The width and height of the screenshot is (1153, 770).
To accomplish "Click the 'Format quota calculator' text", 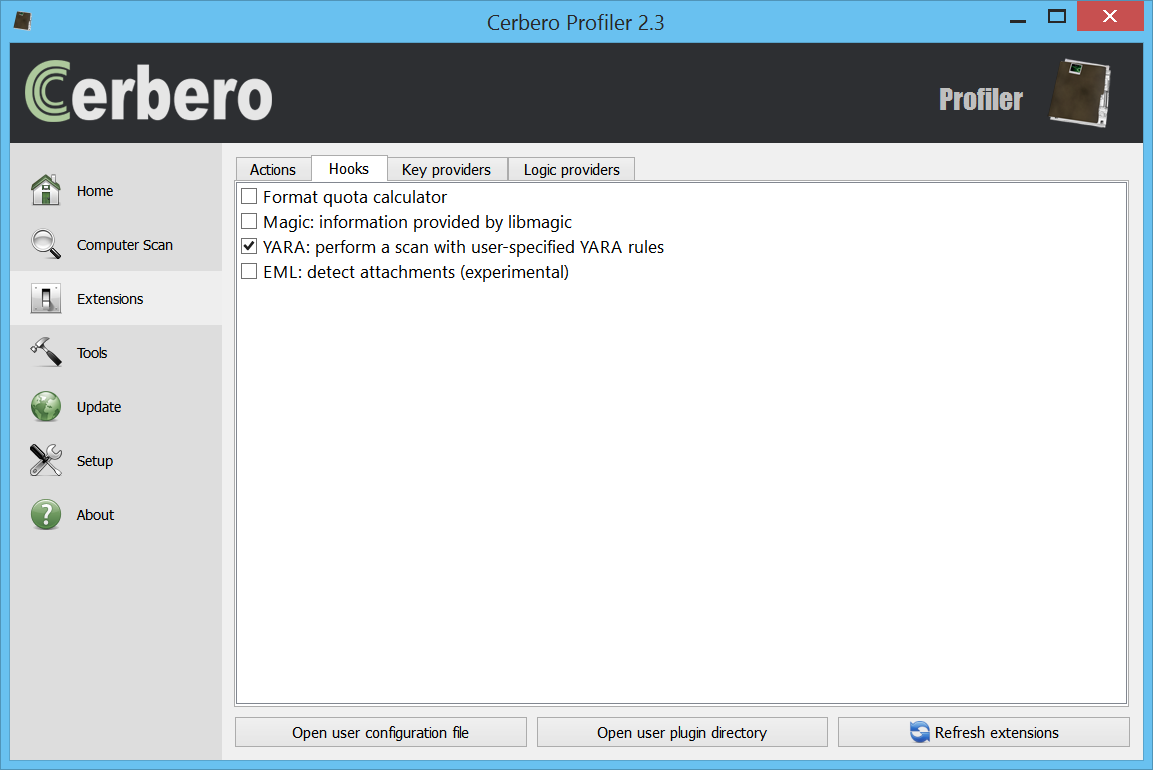I will coord(355,197).
